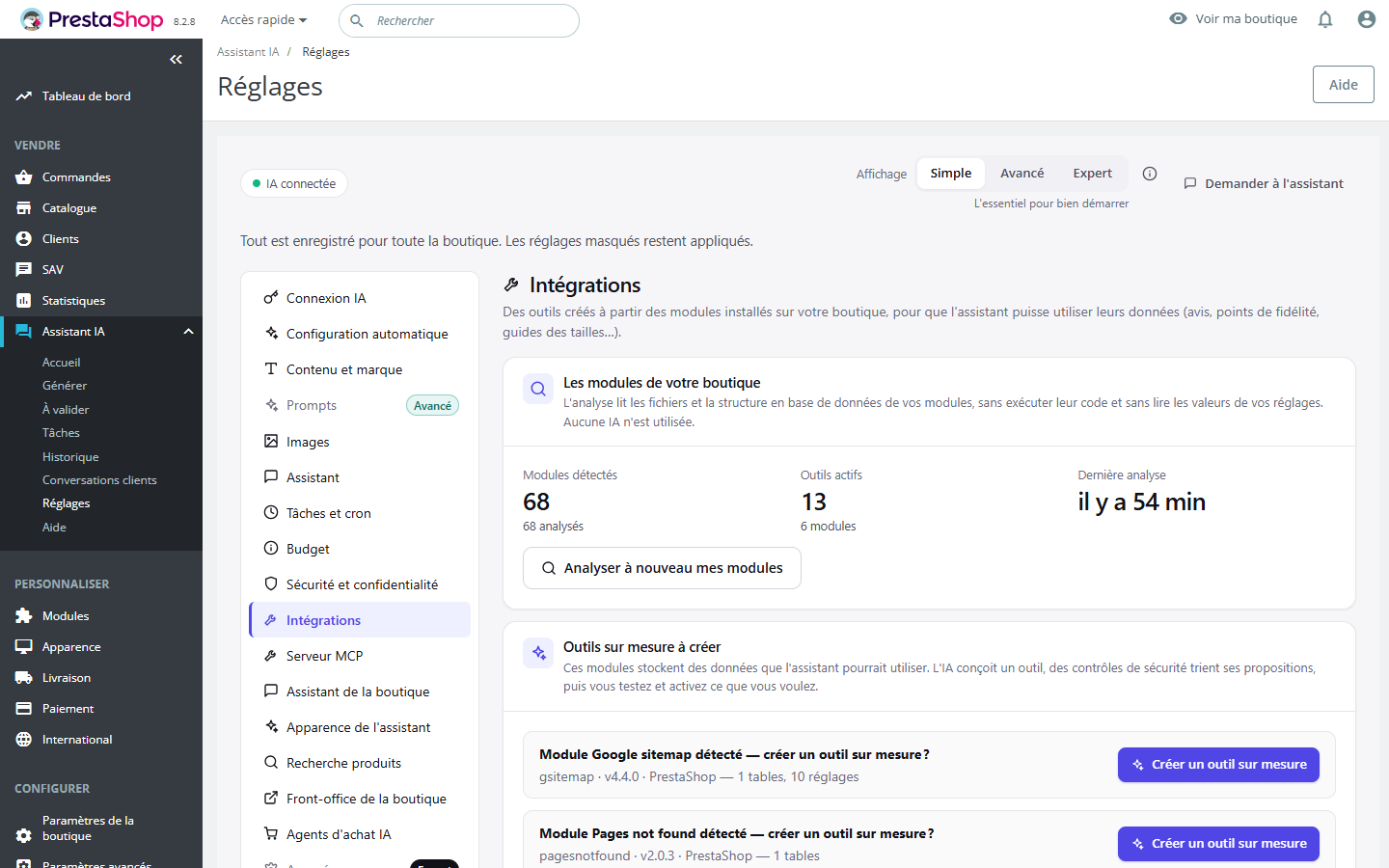Open sidebar Aide submenu item

point(54,528)
